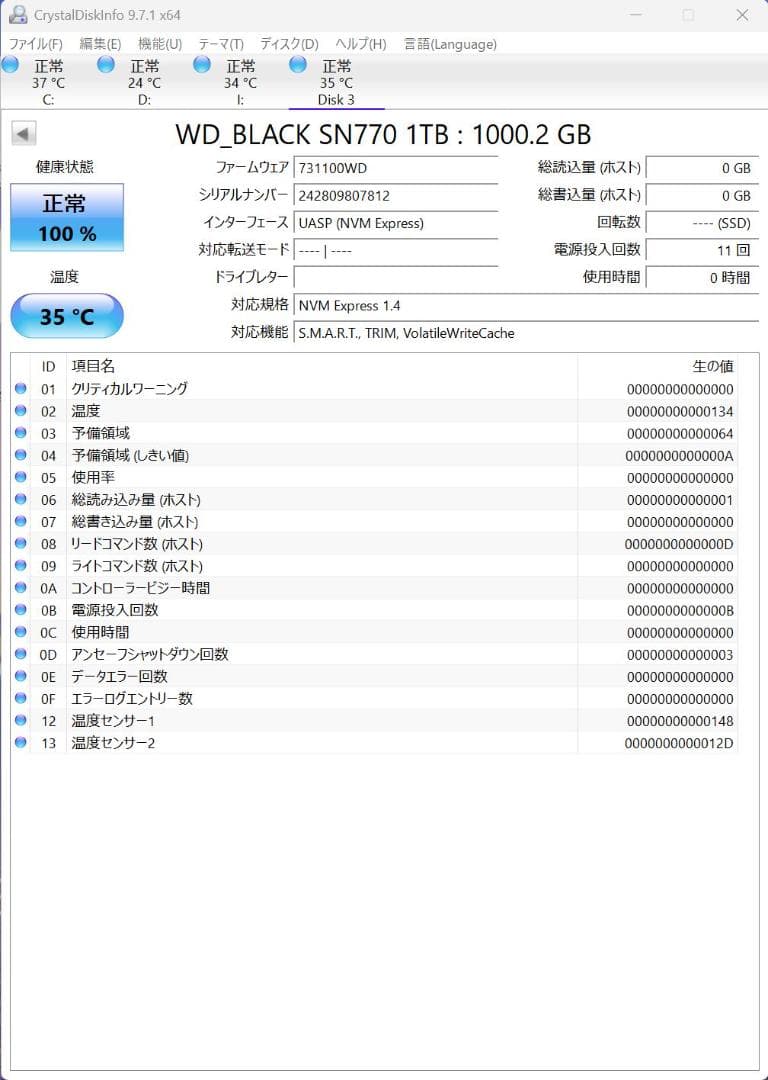Viewport: 768px width, 1080px height.
Task: Click the interface field UASP (NVM Express)
Action: pyautogui.click(x=395, y=223)
